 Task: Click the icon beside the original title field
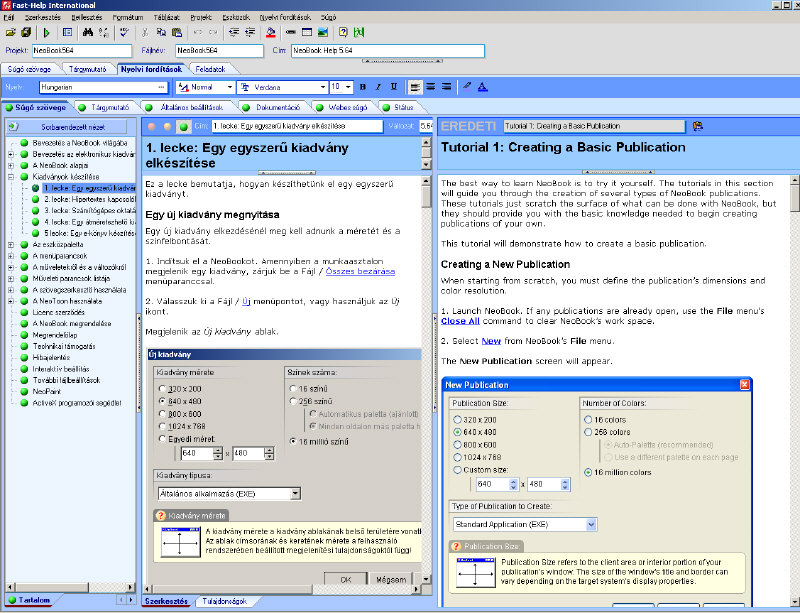point(697,126)
